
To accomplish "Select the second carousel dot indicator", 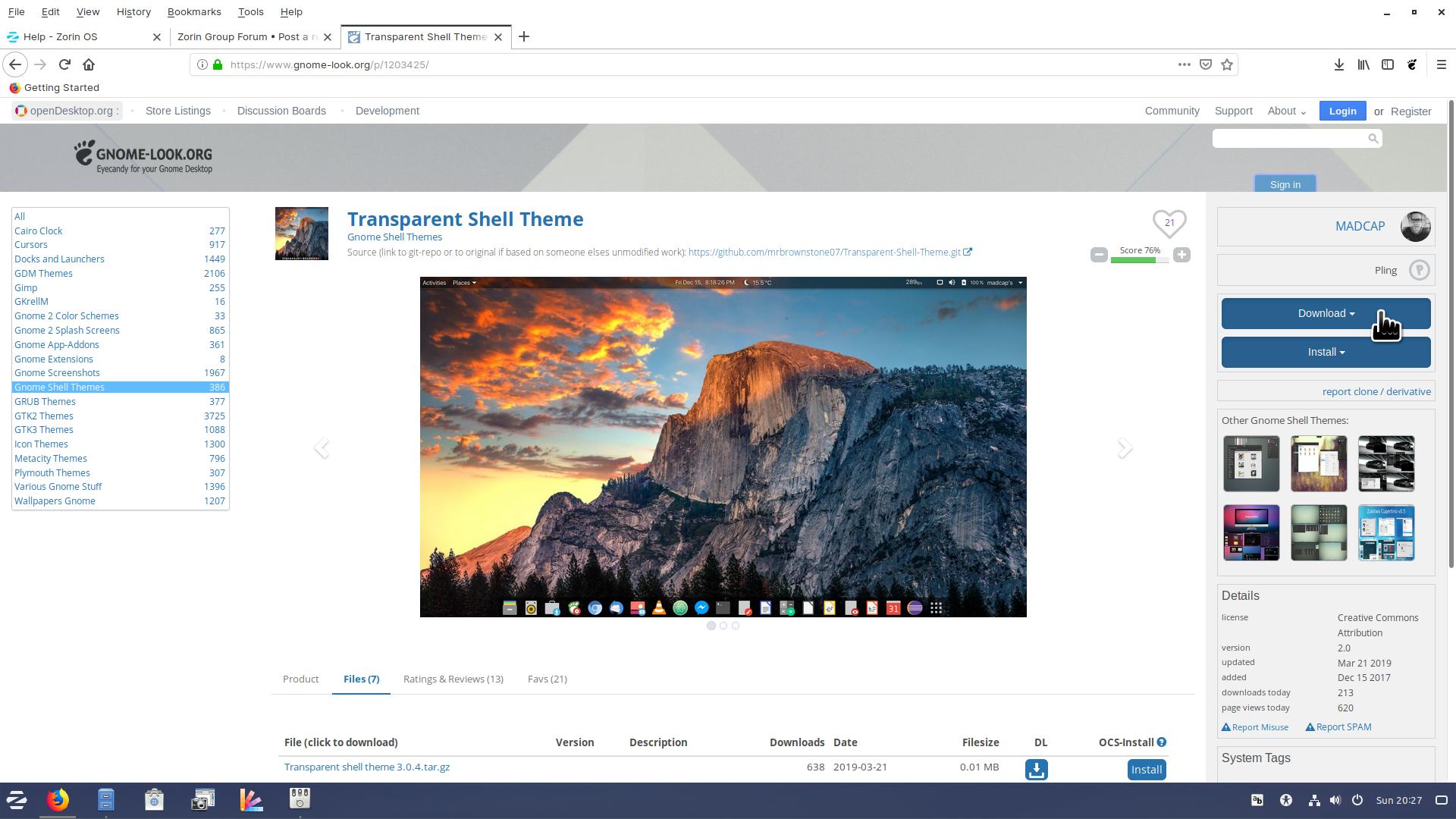I will click(723, 626).
